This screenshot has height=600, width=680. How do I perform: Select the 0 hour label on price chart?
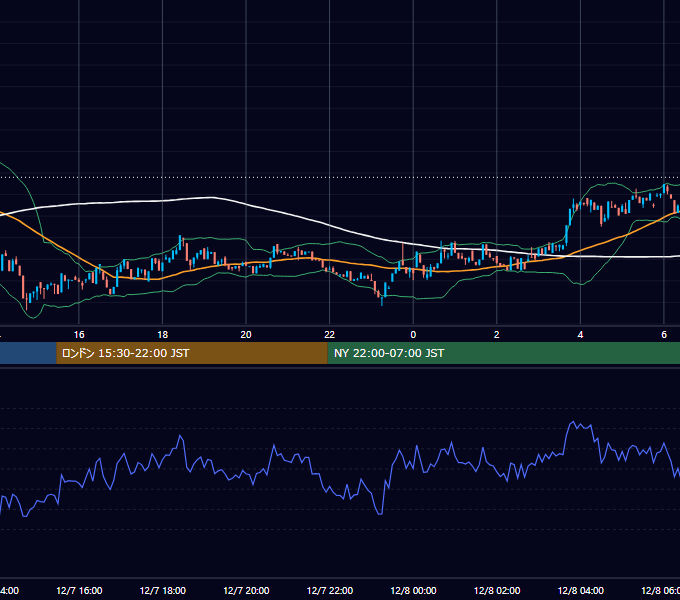(413, 335)
